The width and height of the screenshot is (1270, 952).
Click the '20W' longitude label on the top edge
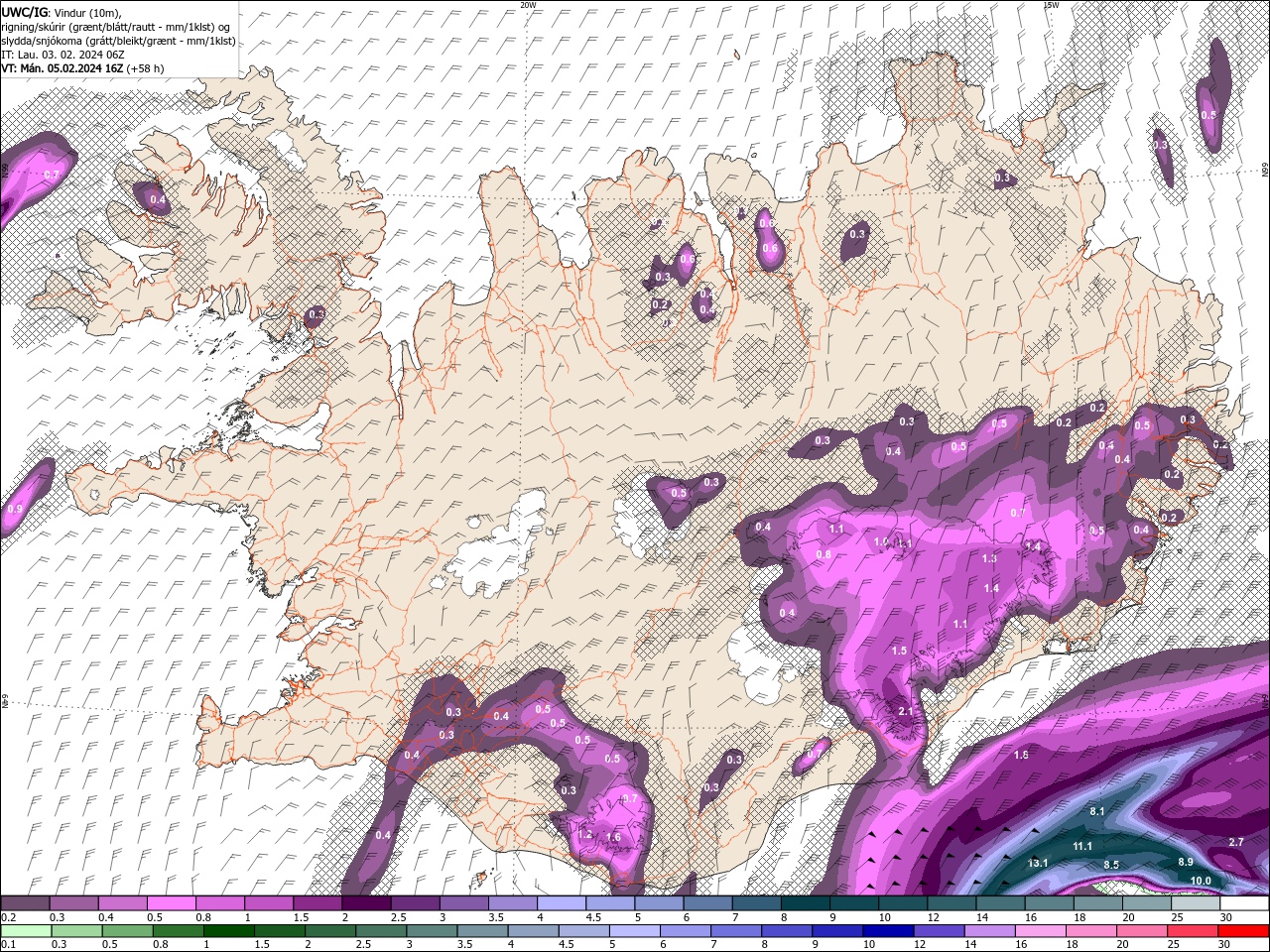[x=528, y=5]
